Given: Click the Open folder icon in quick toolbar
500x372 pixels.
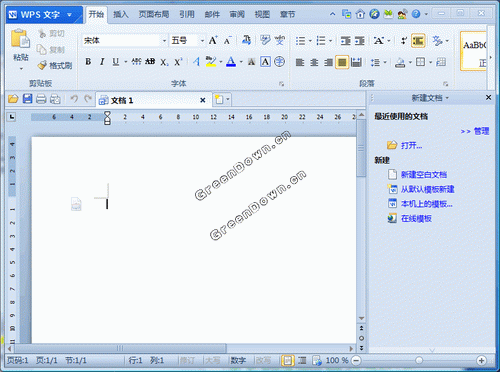Looking at the screenshot, I should coord(13,99).
